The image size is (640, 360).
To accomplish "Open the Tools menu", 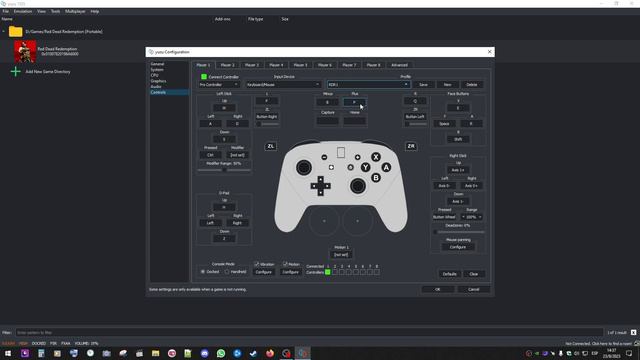I will tap(55, 11).
